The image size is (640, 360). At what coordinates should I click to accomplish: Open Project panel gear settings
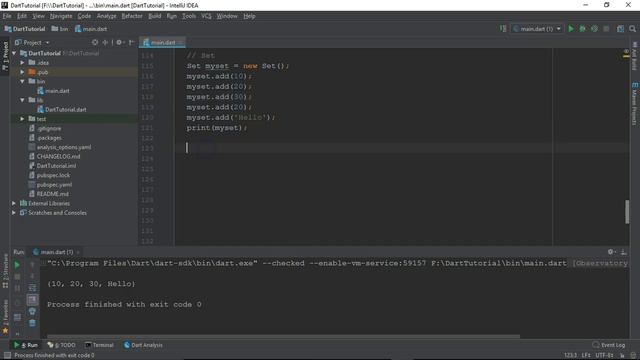tap(119, 42)
